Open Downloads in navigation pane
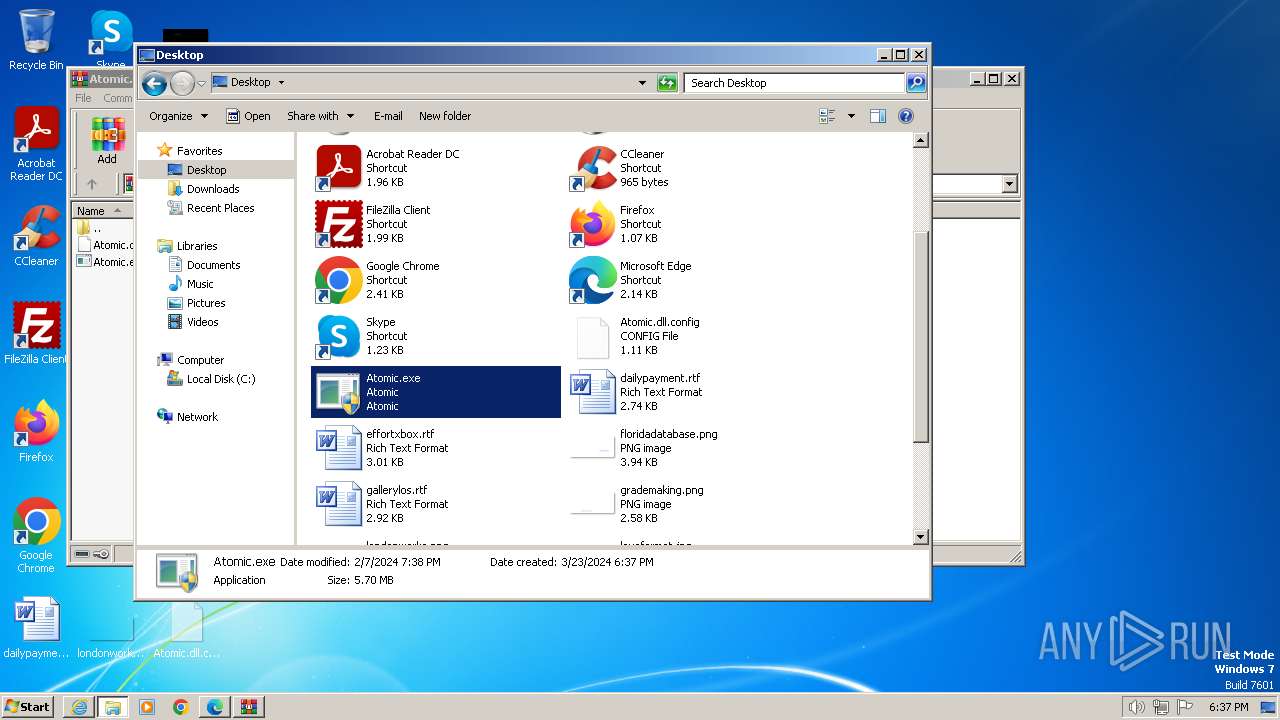The width and height of the screenshot is (1280, 720). pyautogui.click(x=213, y=189)
